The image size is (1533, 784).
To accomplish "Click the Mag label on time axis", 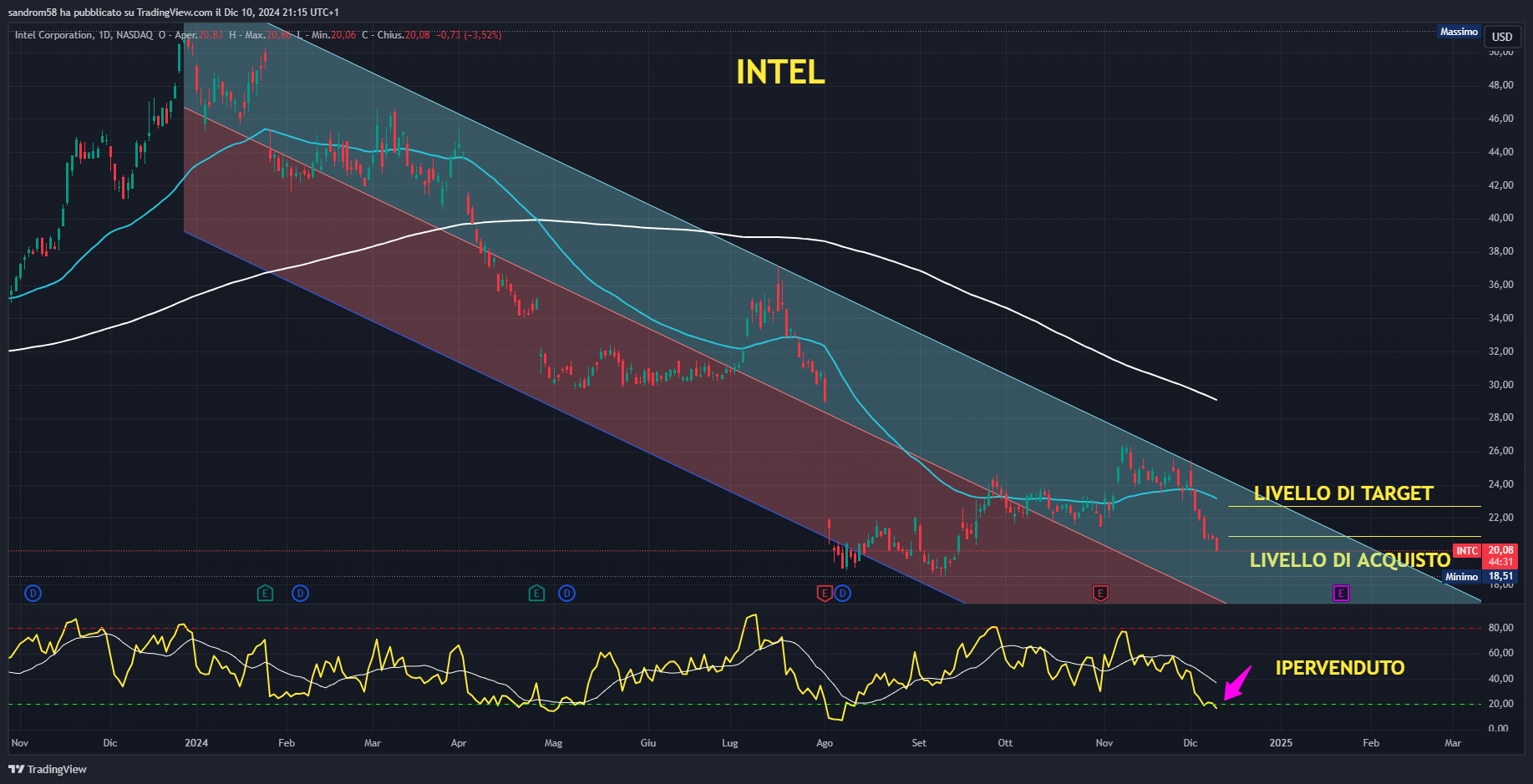I will [x=553, y=743].
